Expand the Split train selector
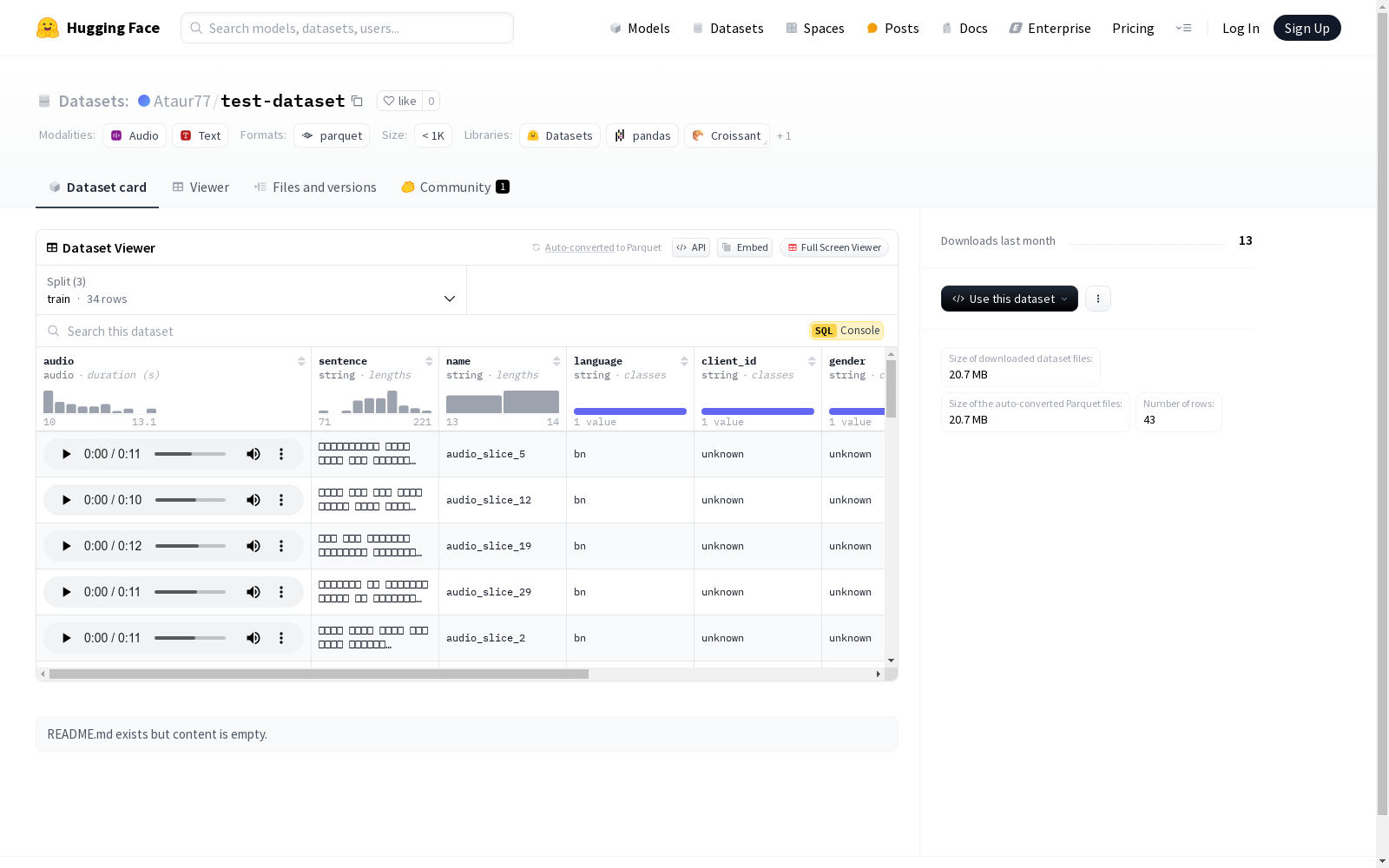1389x868 pixels. [252, 290]
